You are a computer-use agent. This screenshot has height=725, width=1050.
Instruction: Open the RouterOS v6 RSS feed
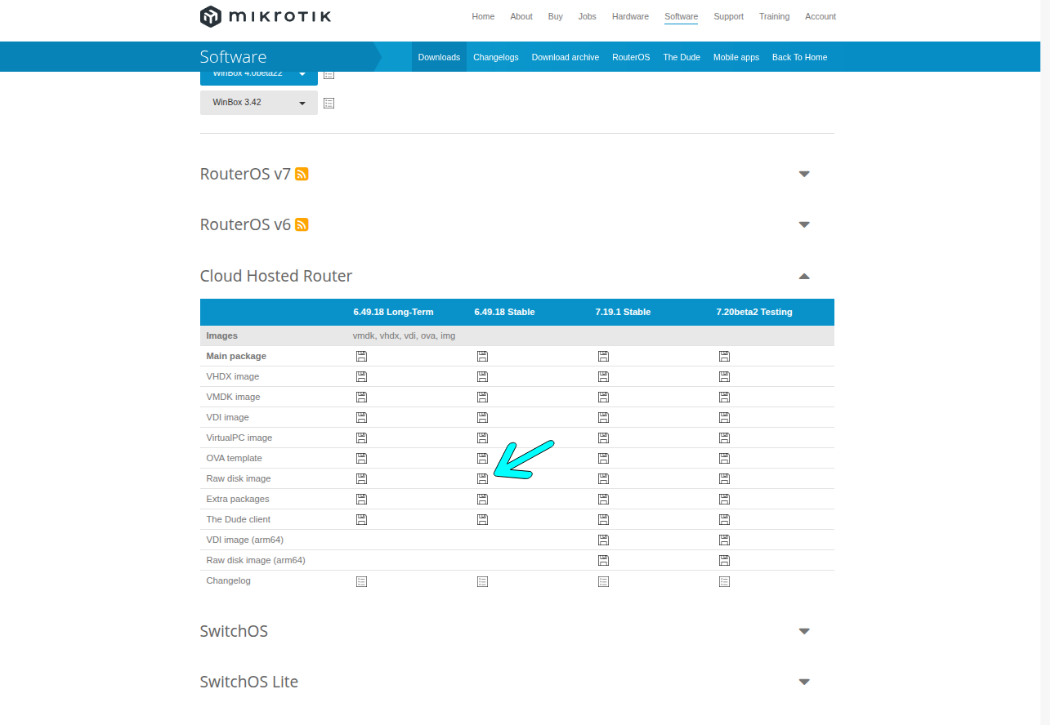tap(301, 225)
